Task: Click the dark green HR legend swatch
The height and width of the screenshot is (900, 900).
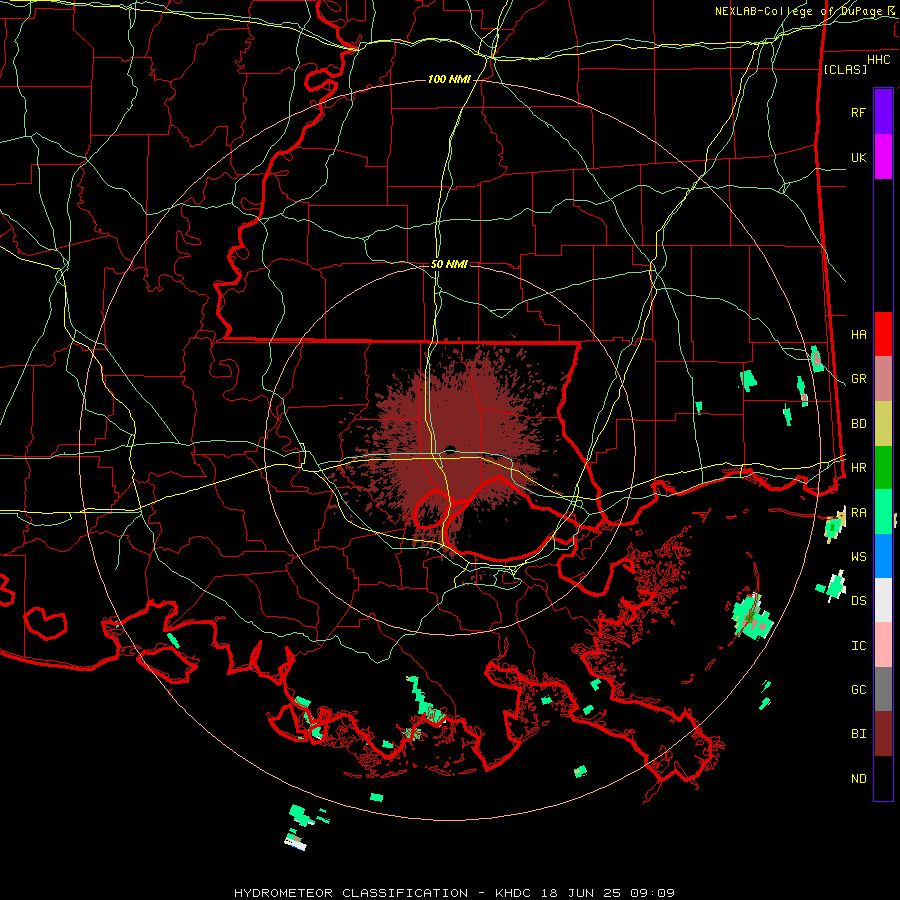Action: click(883, 468)
